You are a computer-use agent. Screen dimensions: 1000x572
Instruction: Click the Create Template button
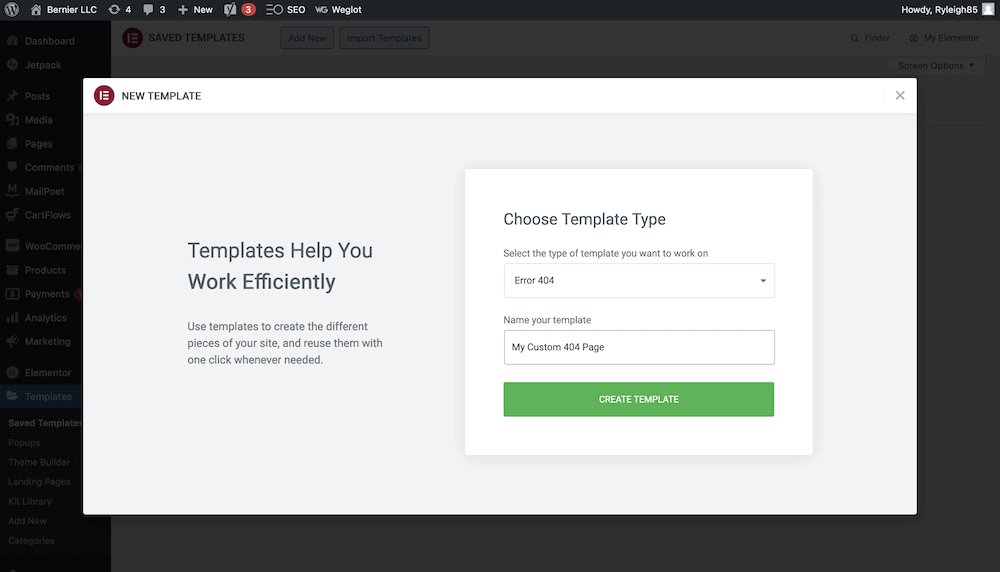coord(639,399)
